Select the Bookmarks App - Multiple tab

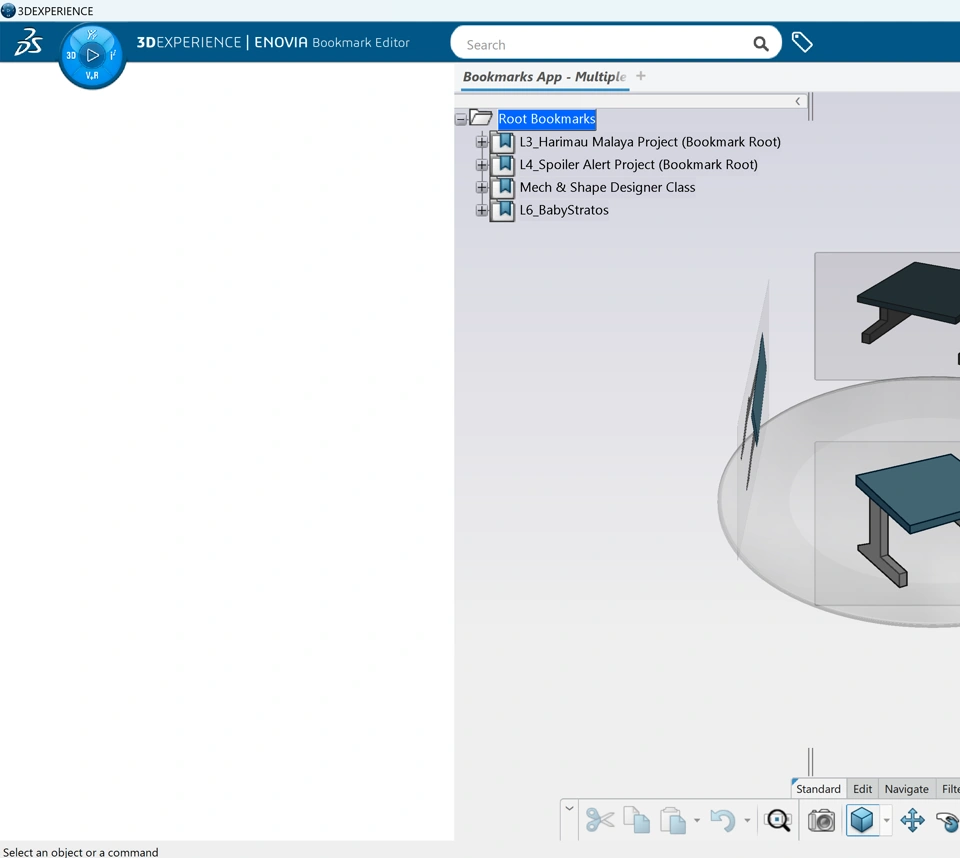click(x=544, y=77)
